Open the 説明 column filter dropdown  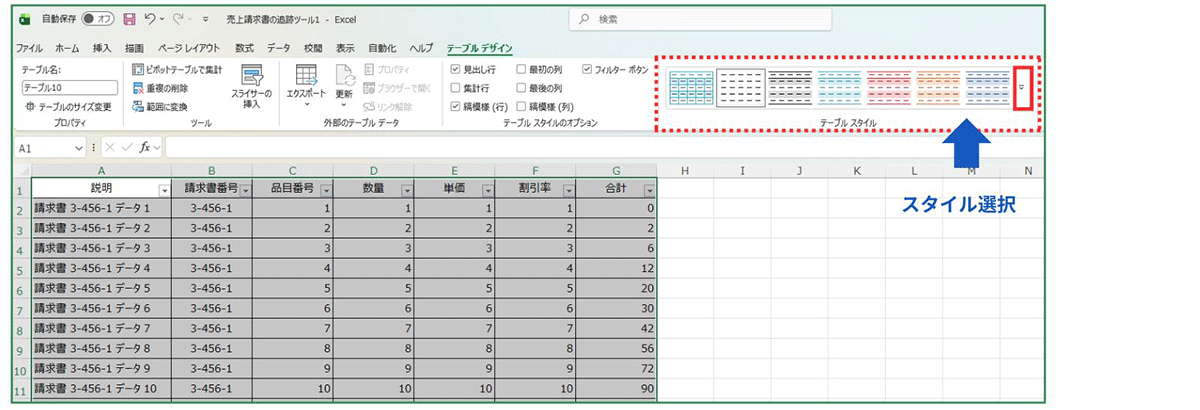[164, 190]
